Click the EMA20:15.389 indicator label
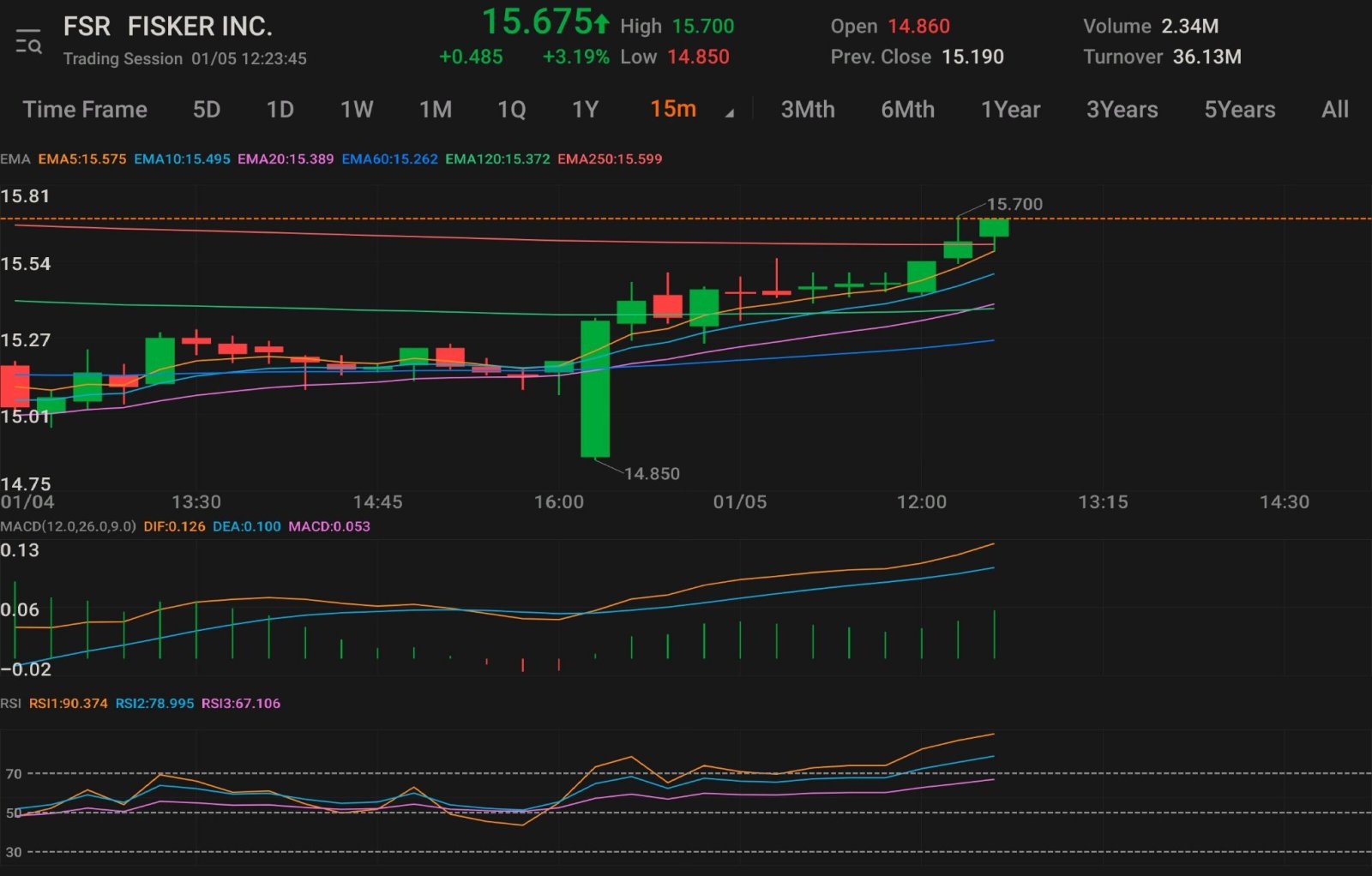 (286, 159)
